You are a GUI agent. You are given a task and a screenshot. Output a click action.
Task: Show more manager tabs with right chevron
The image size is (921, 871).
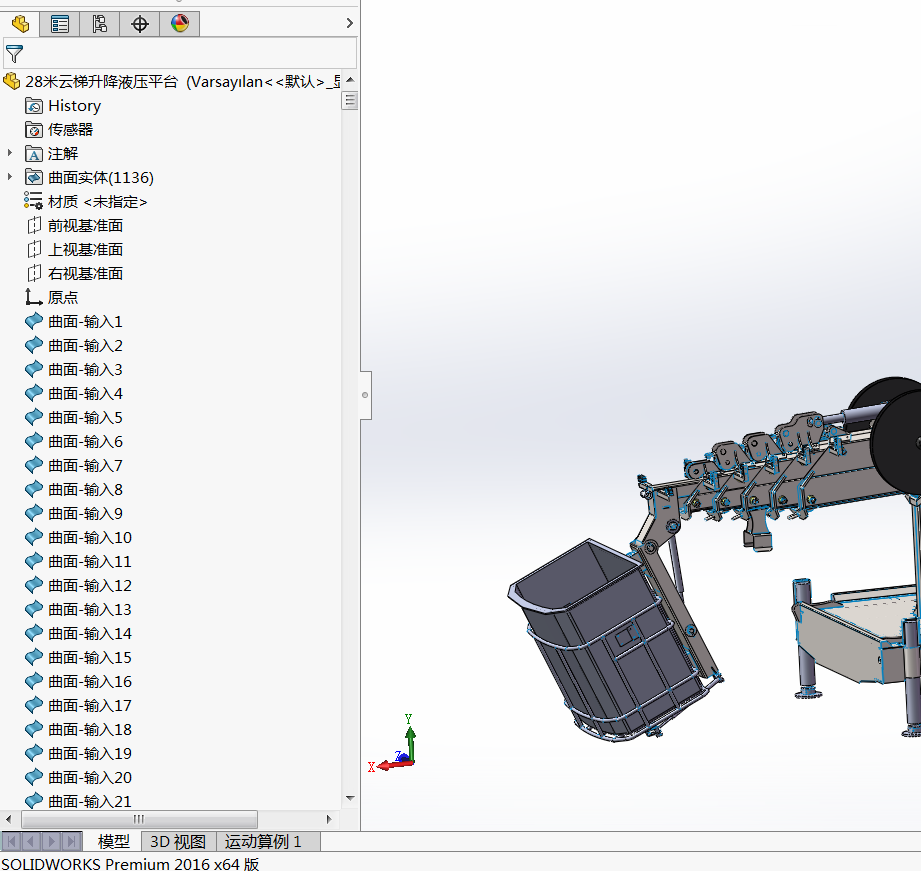pyautogui.click(x=349, y=23)
